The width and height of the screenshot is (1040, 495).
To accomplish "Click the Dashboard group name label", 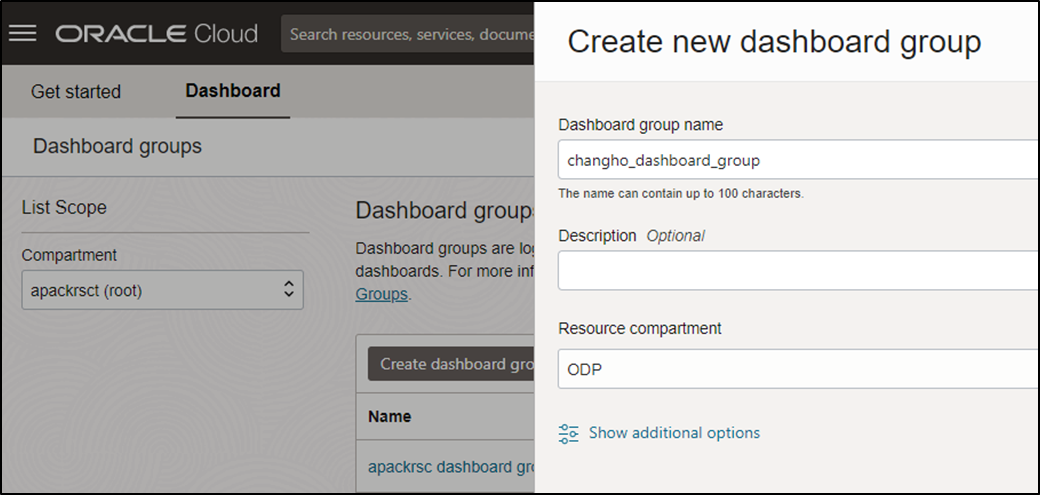I will [640, 125].
